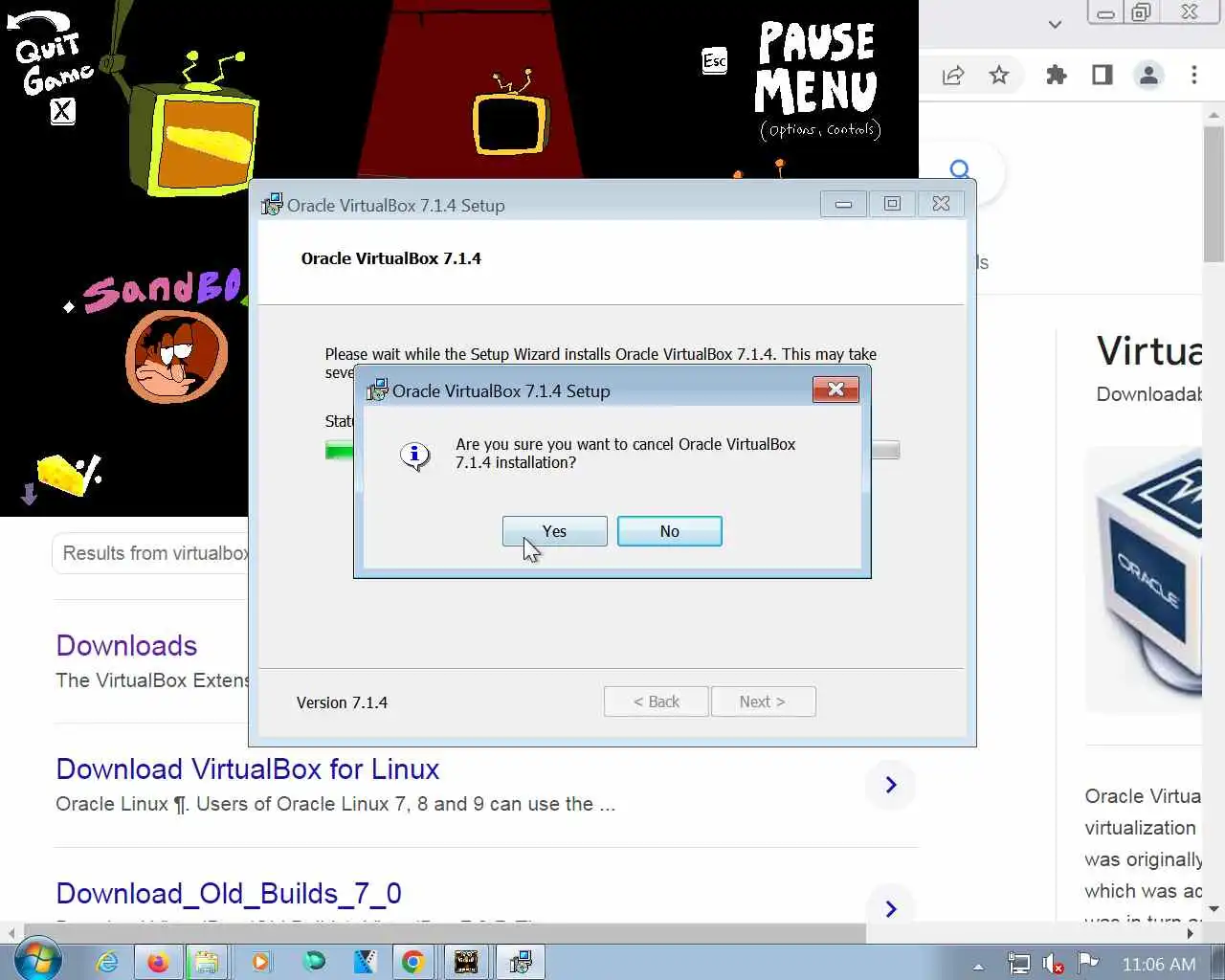1225x980 pixels.
Task: Expand Chrome's tab search chevron
Action: (1055, 24)
